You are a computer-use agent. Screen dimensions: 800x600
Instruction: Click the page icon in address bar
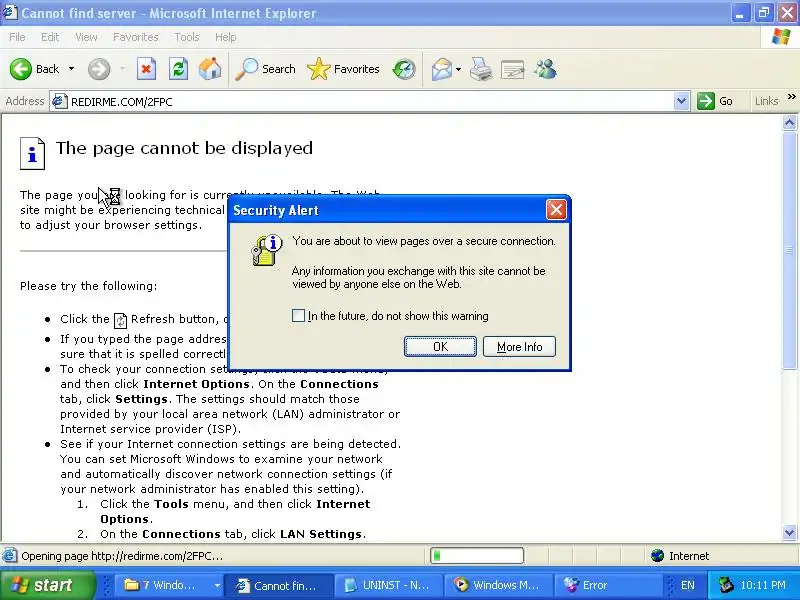click(x=59, y=102)
